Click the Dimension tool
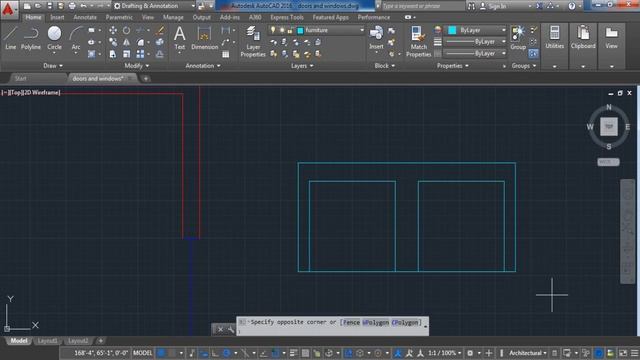640x360 pixels. (204, 38)
